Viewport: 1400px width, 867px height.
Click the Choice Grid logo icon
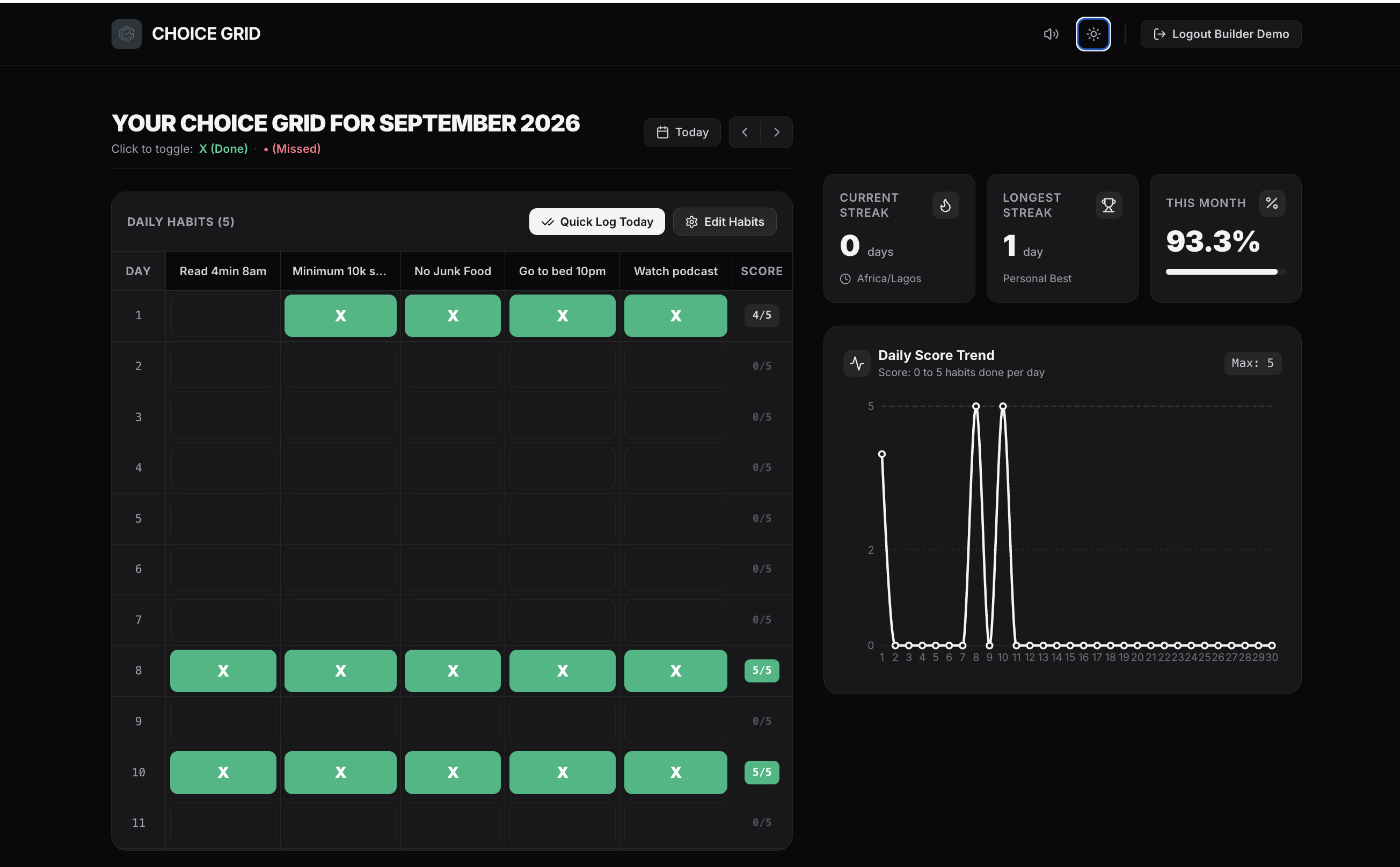coord(126,34)
